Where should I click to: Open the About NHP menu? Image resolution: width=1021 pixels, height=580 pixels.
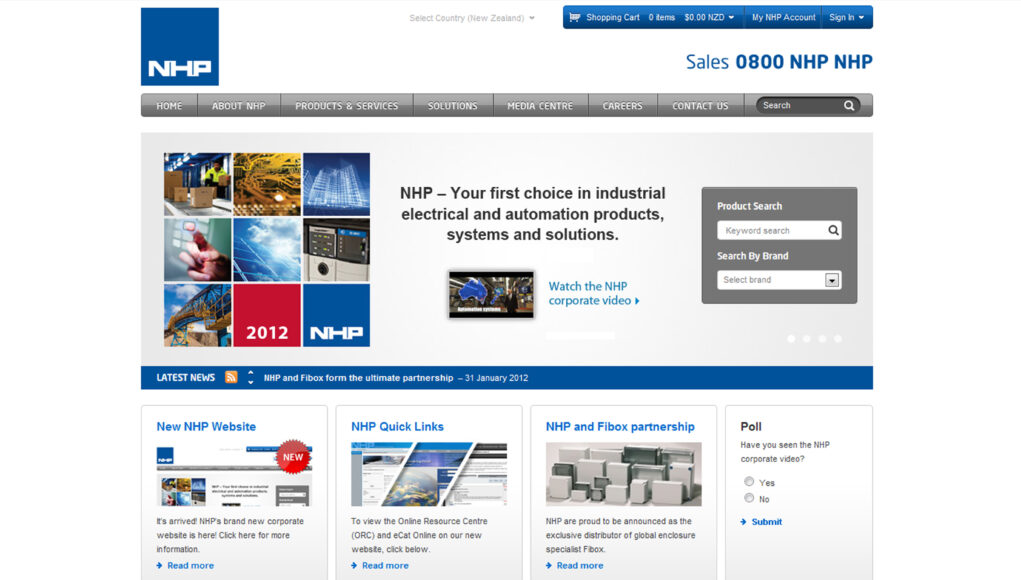[x=238, y=105]
